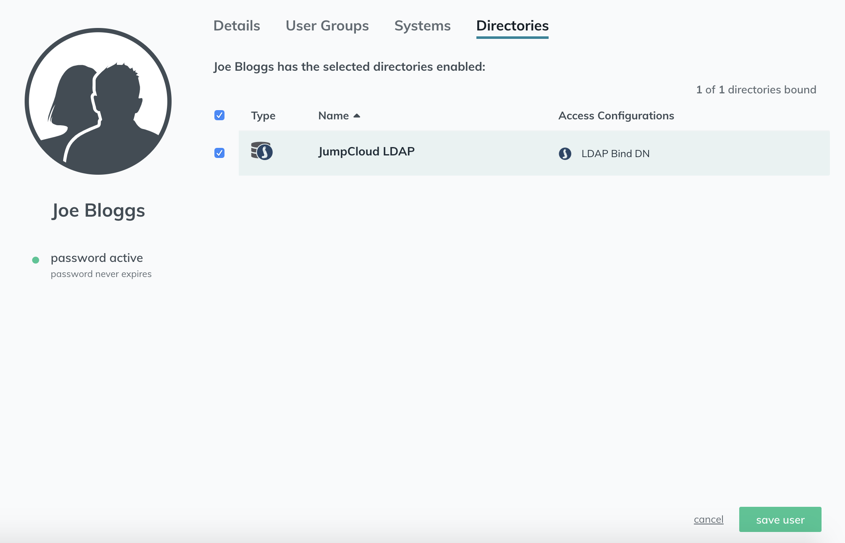Click the LDAP Bind DN label
Image resolution: width=845 pixels, height=543 pixels.
click(x=615, y=154)
